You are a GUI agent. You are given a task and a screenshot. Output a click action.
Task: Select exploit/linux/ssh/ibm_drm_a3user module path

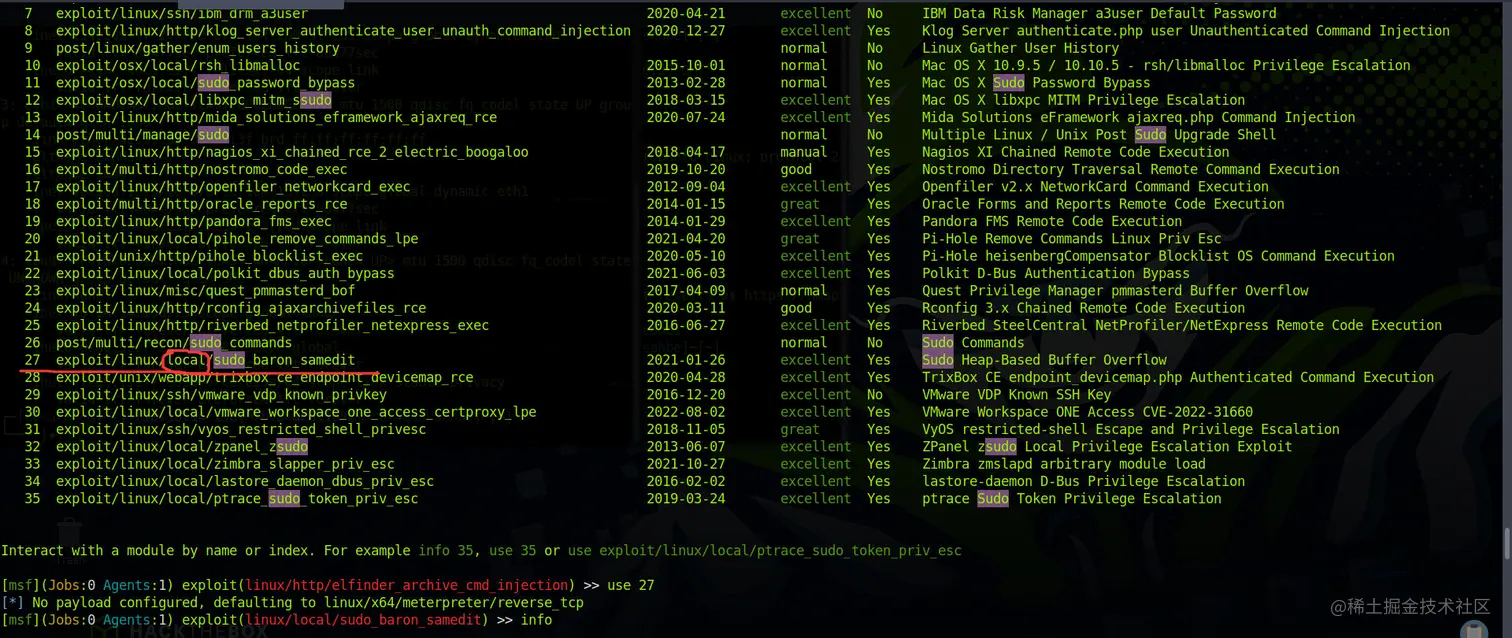(182, 14)
